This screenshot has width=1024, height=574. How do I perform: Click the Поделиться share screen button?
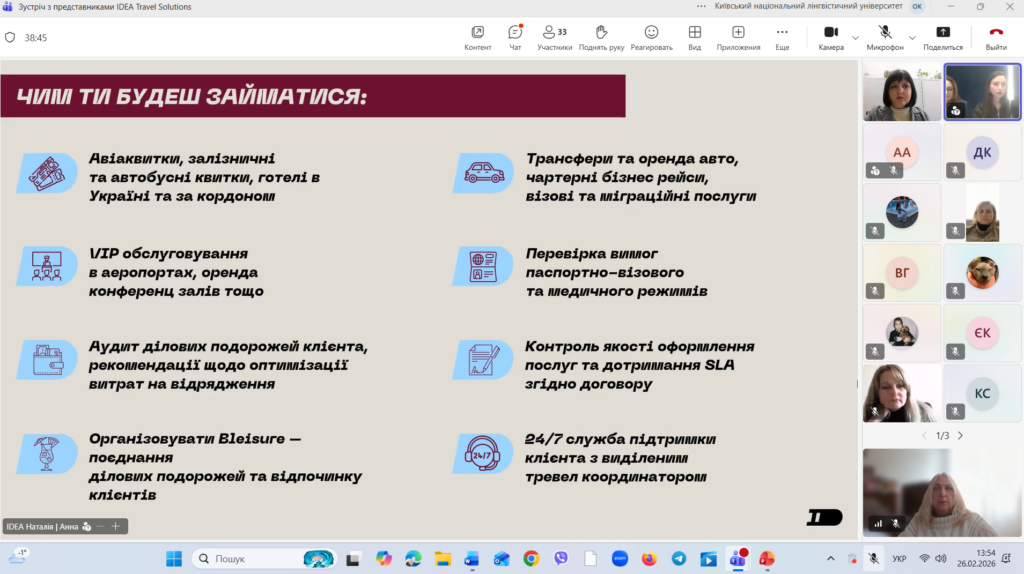coord(943,37)
